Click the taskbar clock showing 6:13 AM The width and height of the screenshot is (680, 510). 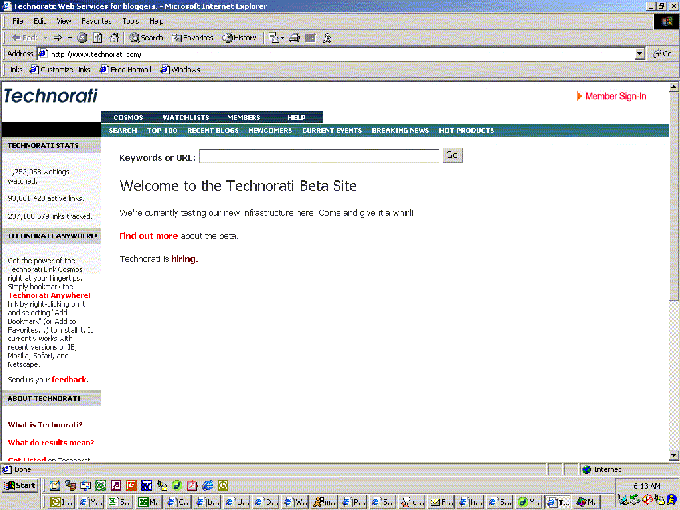(x=647, y=486)
